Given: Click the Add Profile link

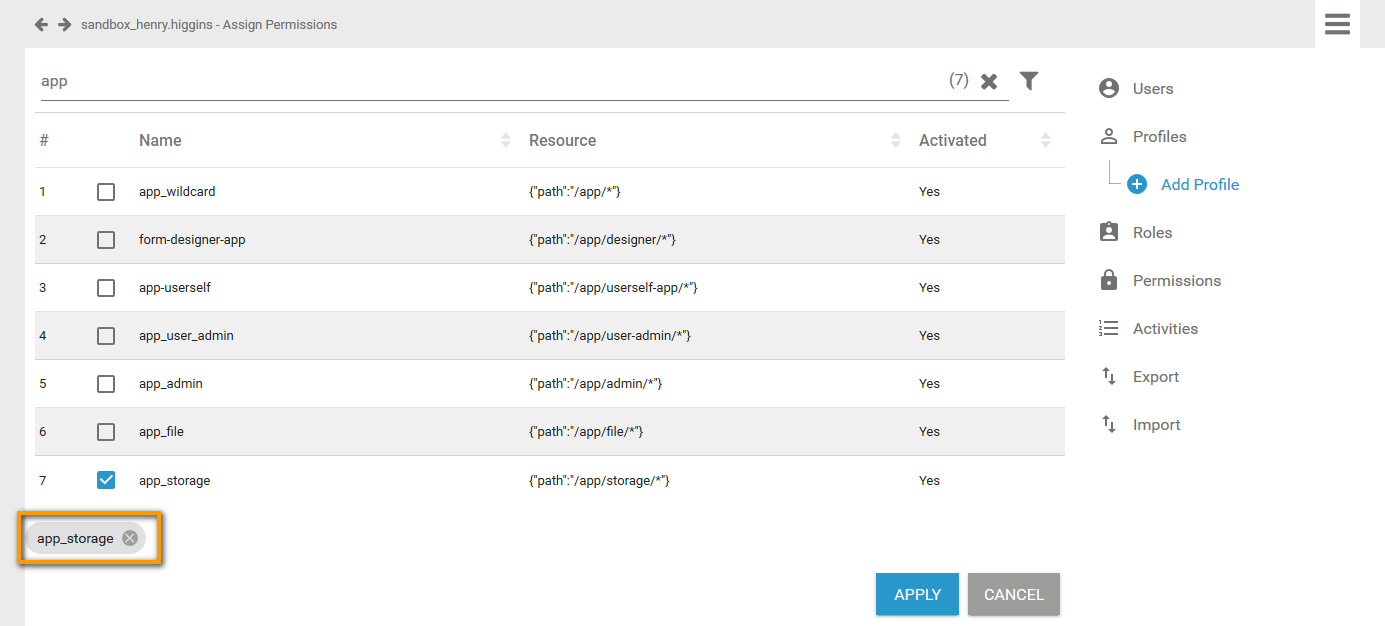Looking at the screenshot, I should [x=1199, y=184].
